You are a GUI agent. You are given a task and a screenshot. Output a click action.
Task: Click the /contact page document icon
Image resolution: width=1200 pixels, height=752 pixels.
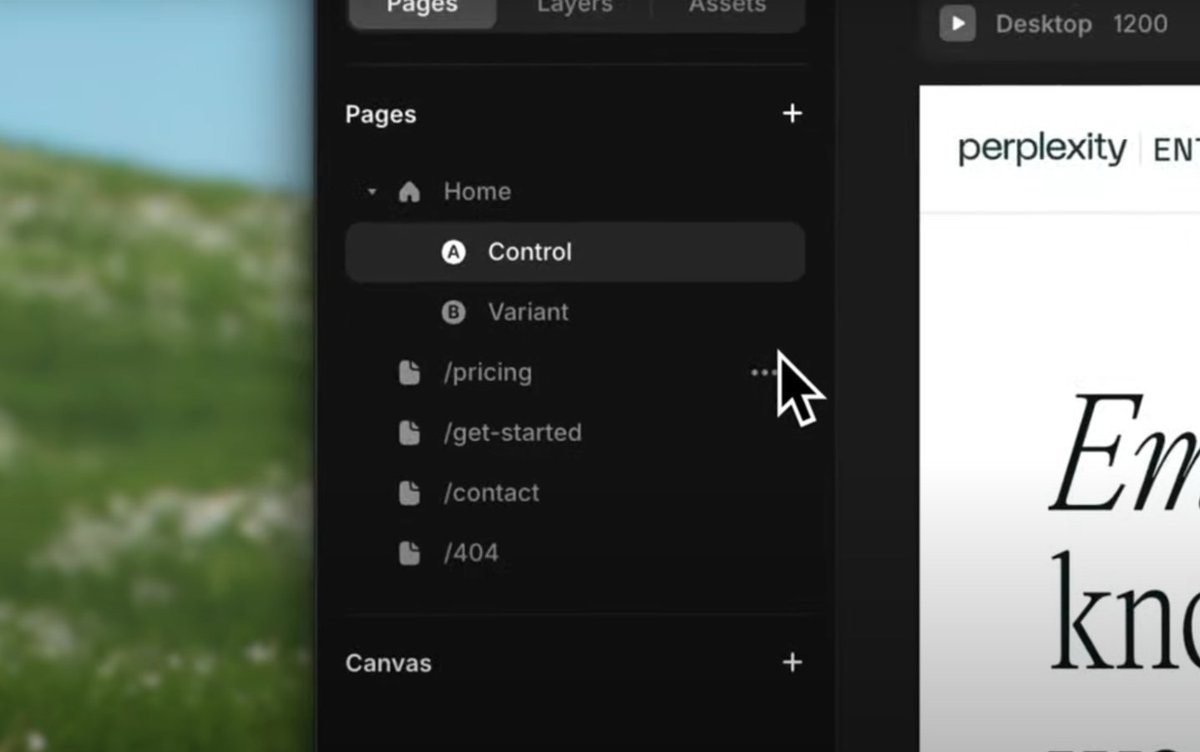tap(410, 492)
